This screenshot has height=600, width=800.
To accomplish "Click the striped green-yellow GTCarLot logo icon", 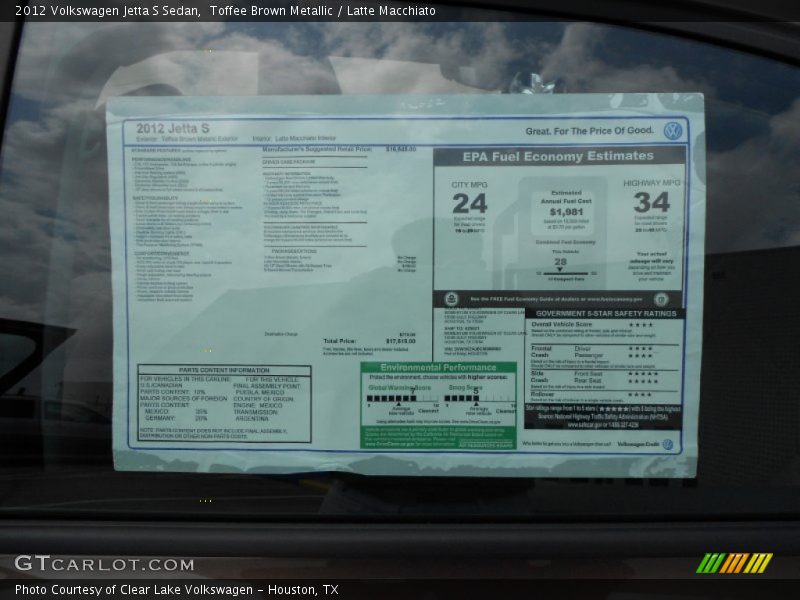I will (x=734, y=563).
